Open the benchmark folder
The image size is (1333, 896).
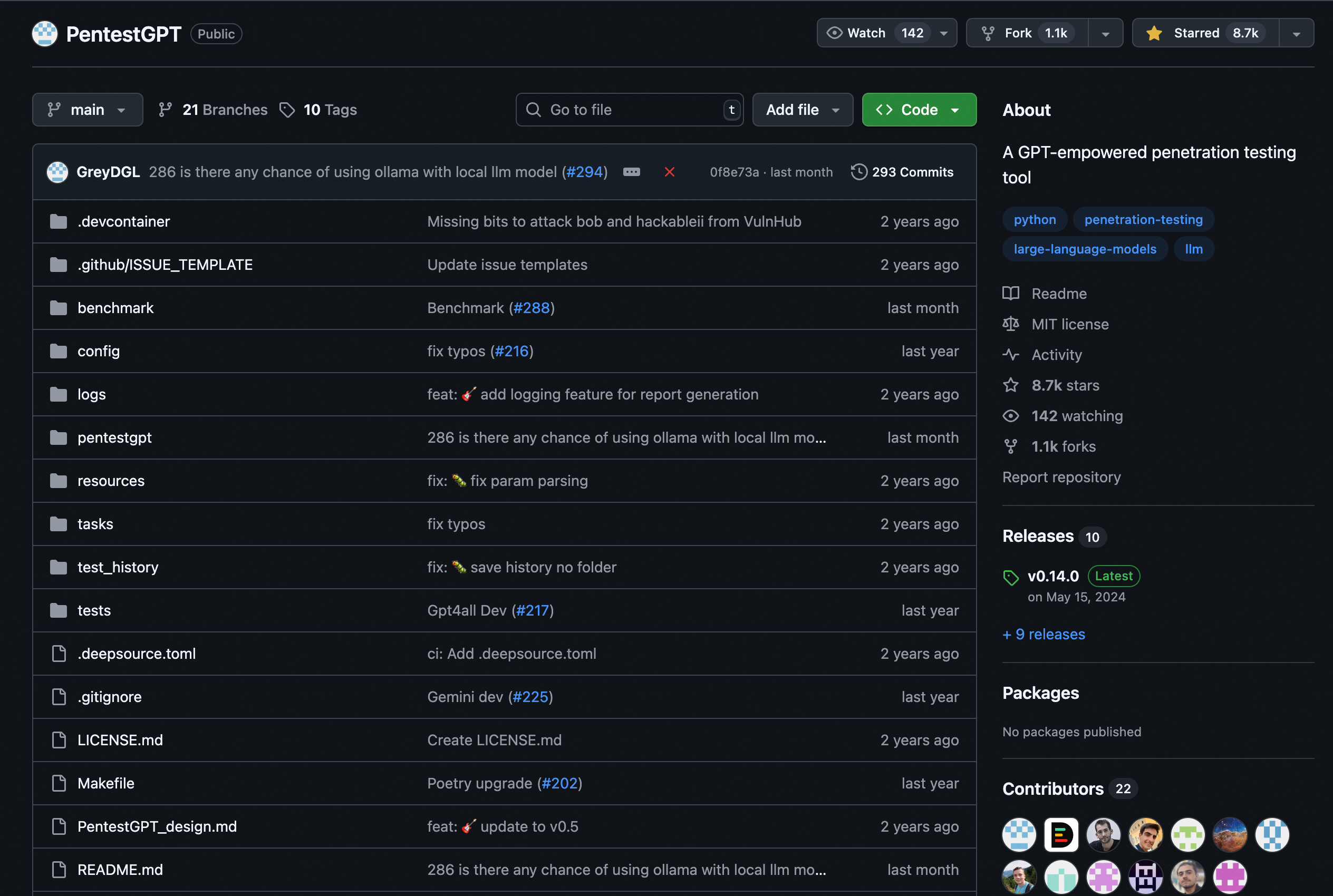(x=115, y=308)
